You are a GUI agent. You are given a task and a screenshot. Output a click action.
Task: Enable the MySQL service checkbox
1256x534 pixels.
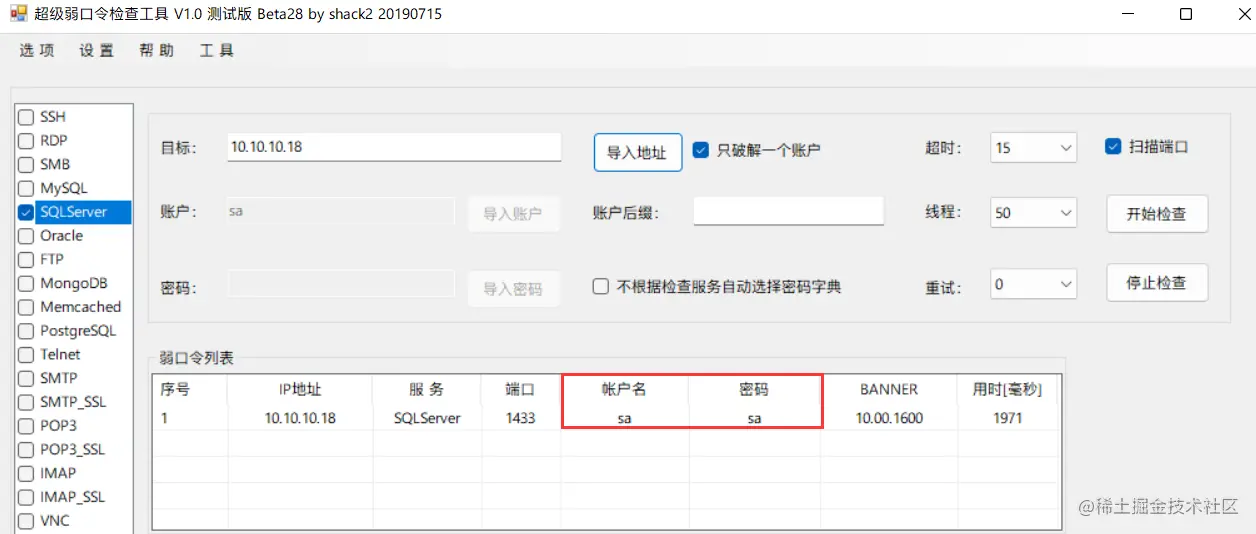coord(26,188)
